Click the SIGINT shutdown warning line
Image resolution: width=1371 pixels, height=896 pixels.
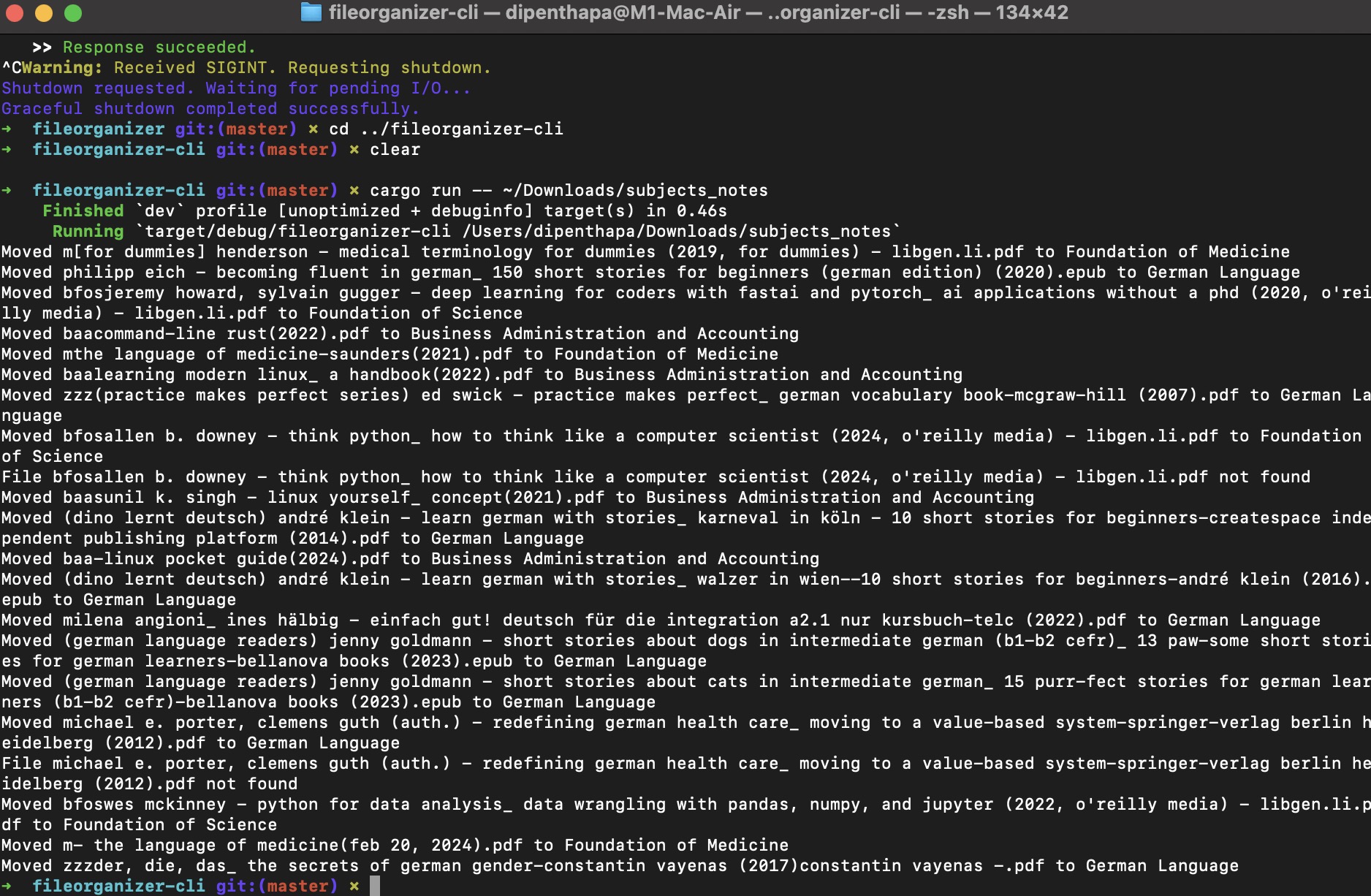pyautogui.click(x=245, y=67)
